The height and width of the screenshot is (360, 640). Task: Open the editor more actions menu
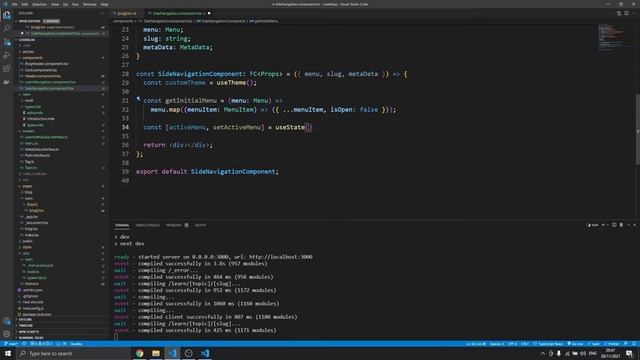click(x=634, y=13)
